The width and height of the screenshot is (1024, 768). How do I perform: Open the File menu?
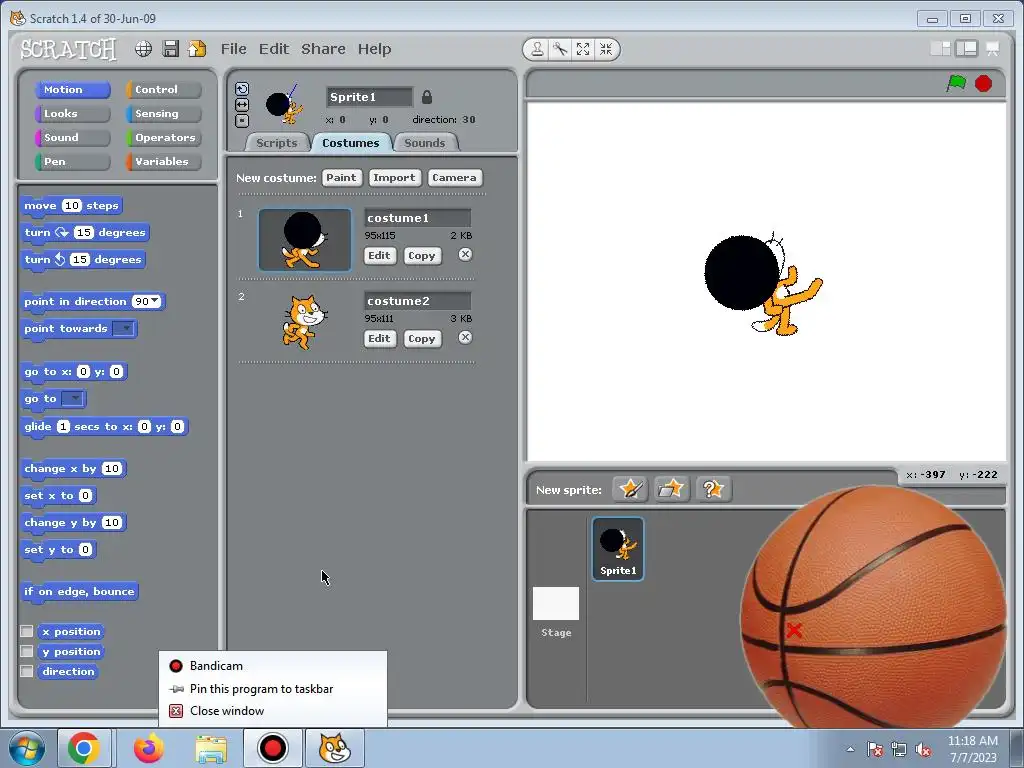point(233,49)
